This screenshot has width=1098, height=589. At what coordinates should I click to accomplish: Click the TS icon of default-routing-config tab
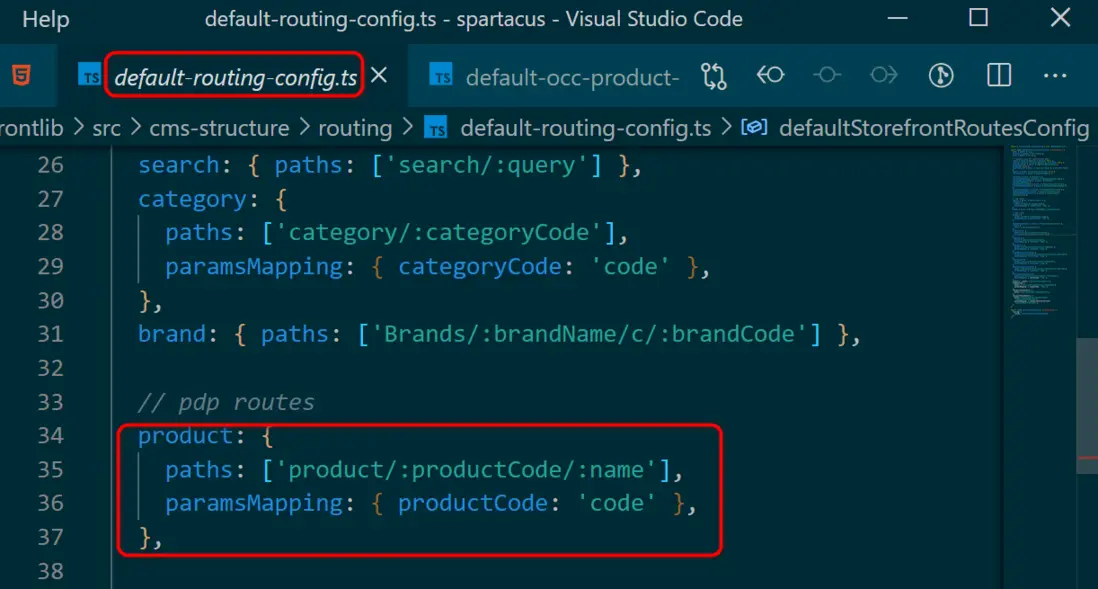coord(90,76)
